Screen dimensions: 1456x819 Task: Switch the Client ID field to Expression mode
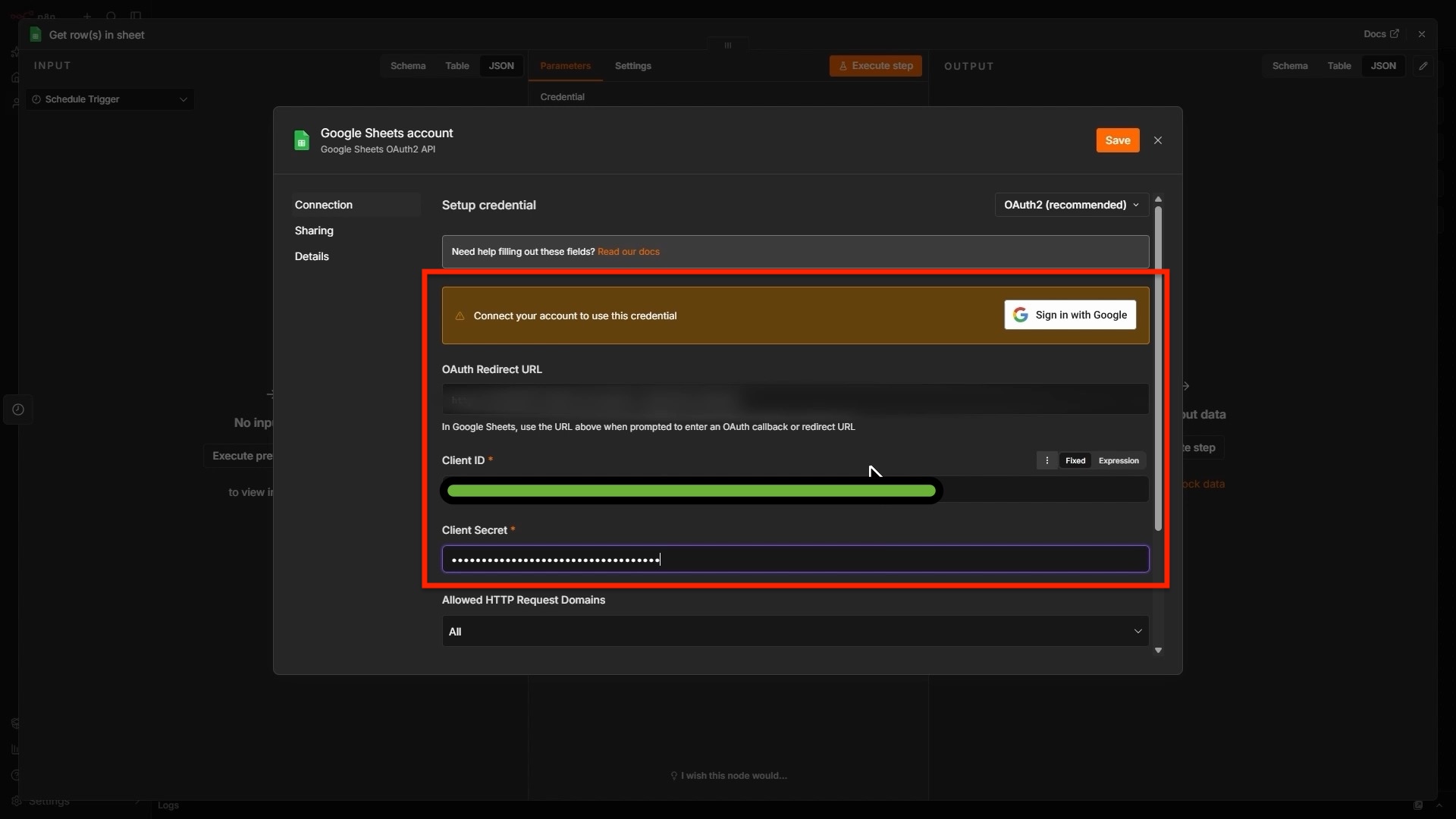coord(1118,460)
